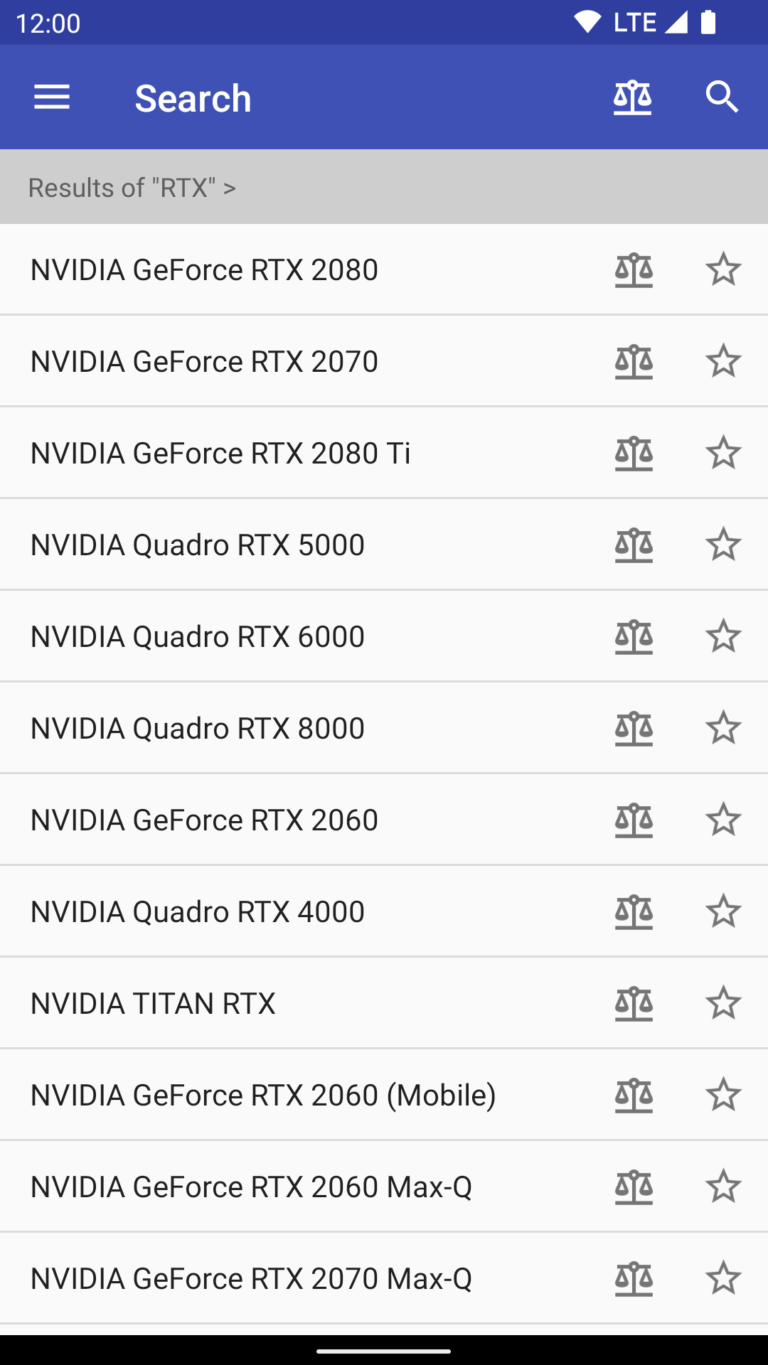Add GeForce RTX 2060 (Mobile) to comparison
768x1365 pixels.
click(634, 1095)
